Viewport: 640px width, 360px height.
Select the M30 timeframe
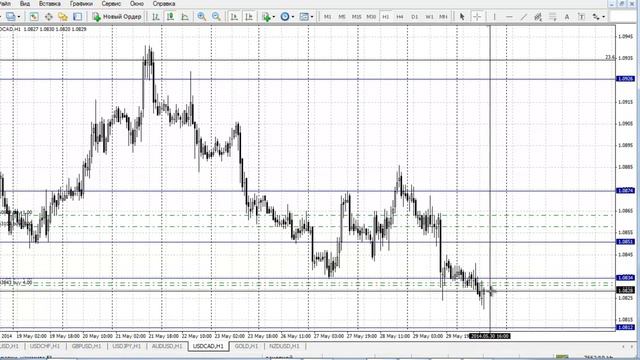pos(371,17)
